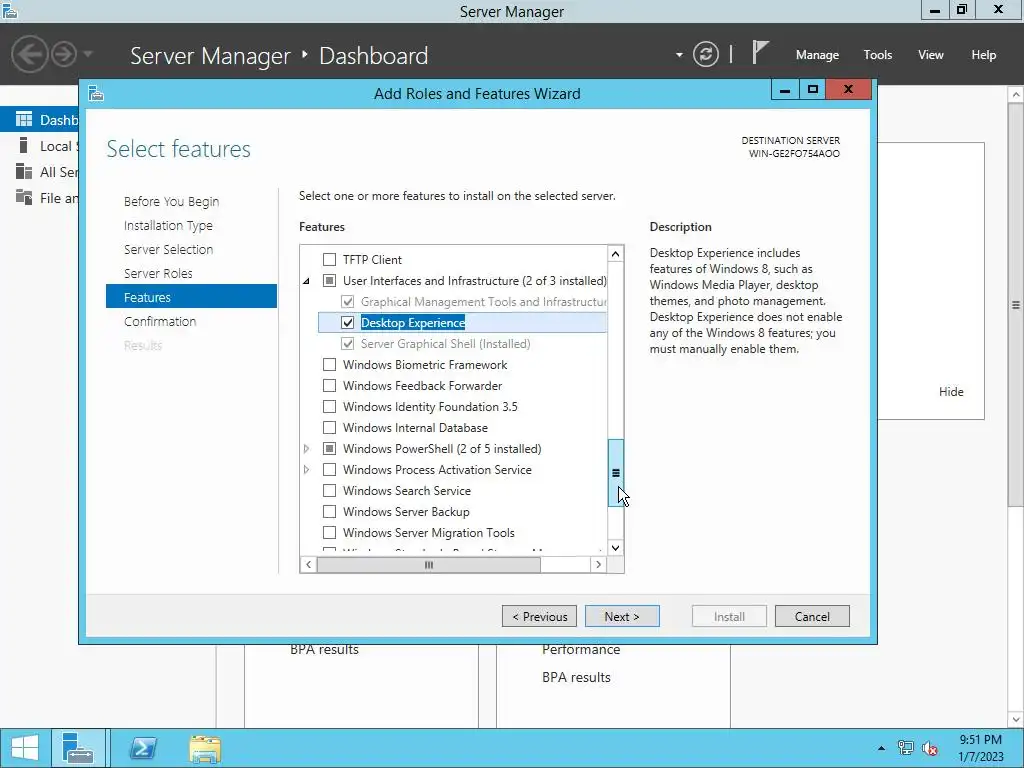Click Server Manager dashboard vertical scrollbar thumb

1016,304
